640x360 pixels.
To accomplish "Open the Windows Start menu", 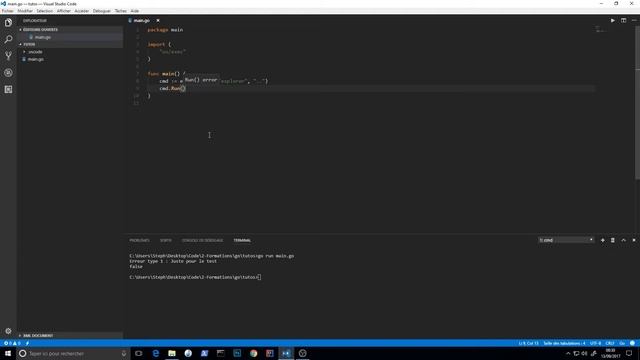I will 8,353.
